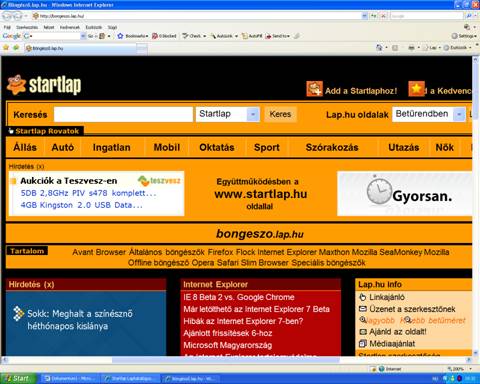
Task: Open the IE address bar dropdown arrow
Action: [x=364, y=16]
